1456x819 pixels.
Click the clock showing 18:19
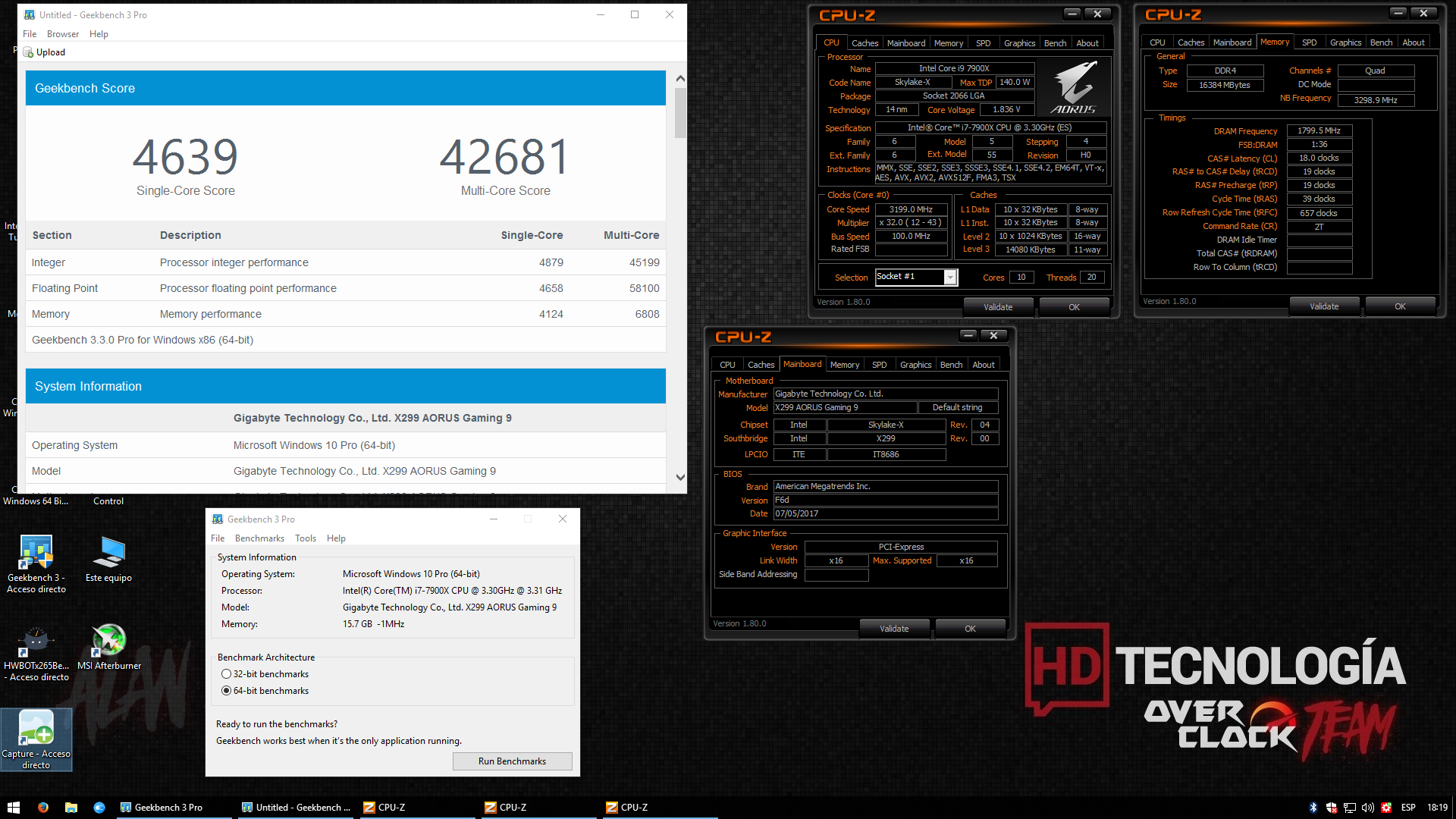[1437, 808]
